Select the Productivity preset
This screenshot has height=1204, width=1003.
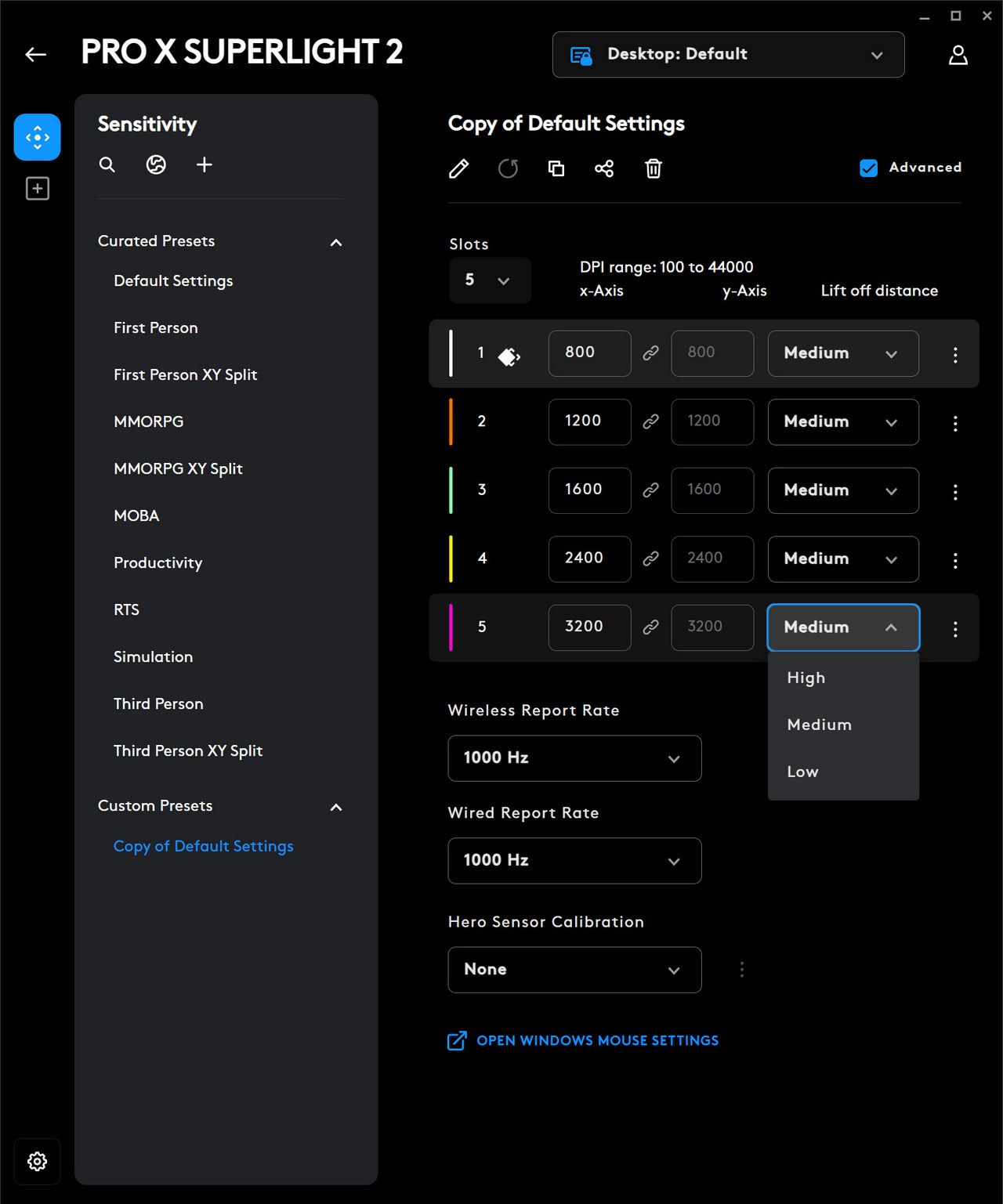[x=158, y=563]
